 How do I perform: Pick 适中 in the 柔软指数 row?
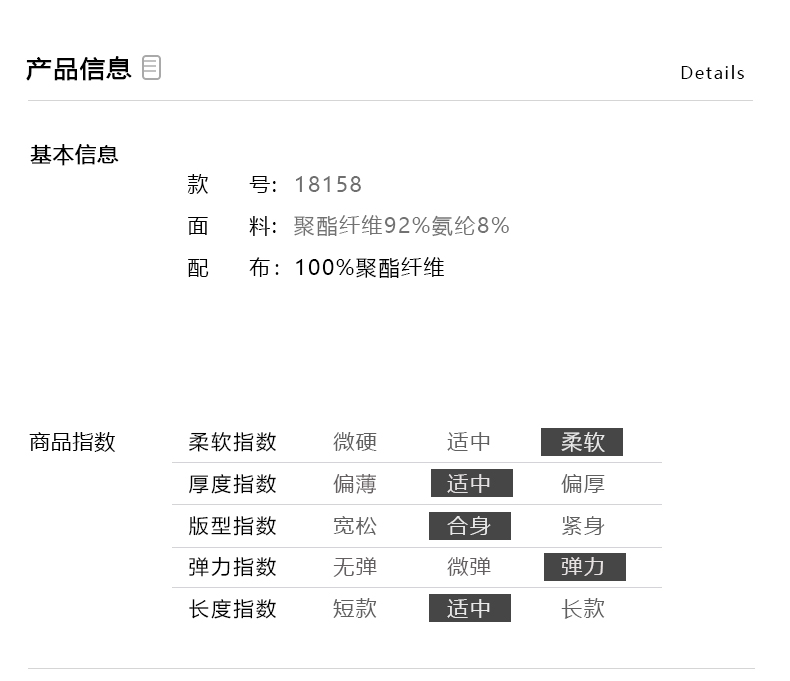469,442
